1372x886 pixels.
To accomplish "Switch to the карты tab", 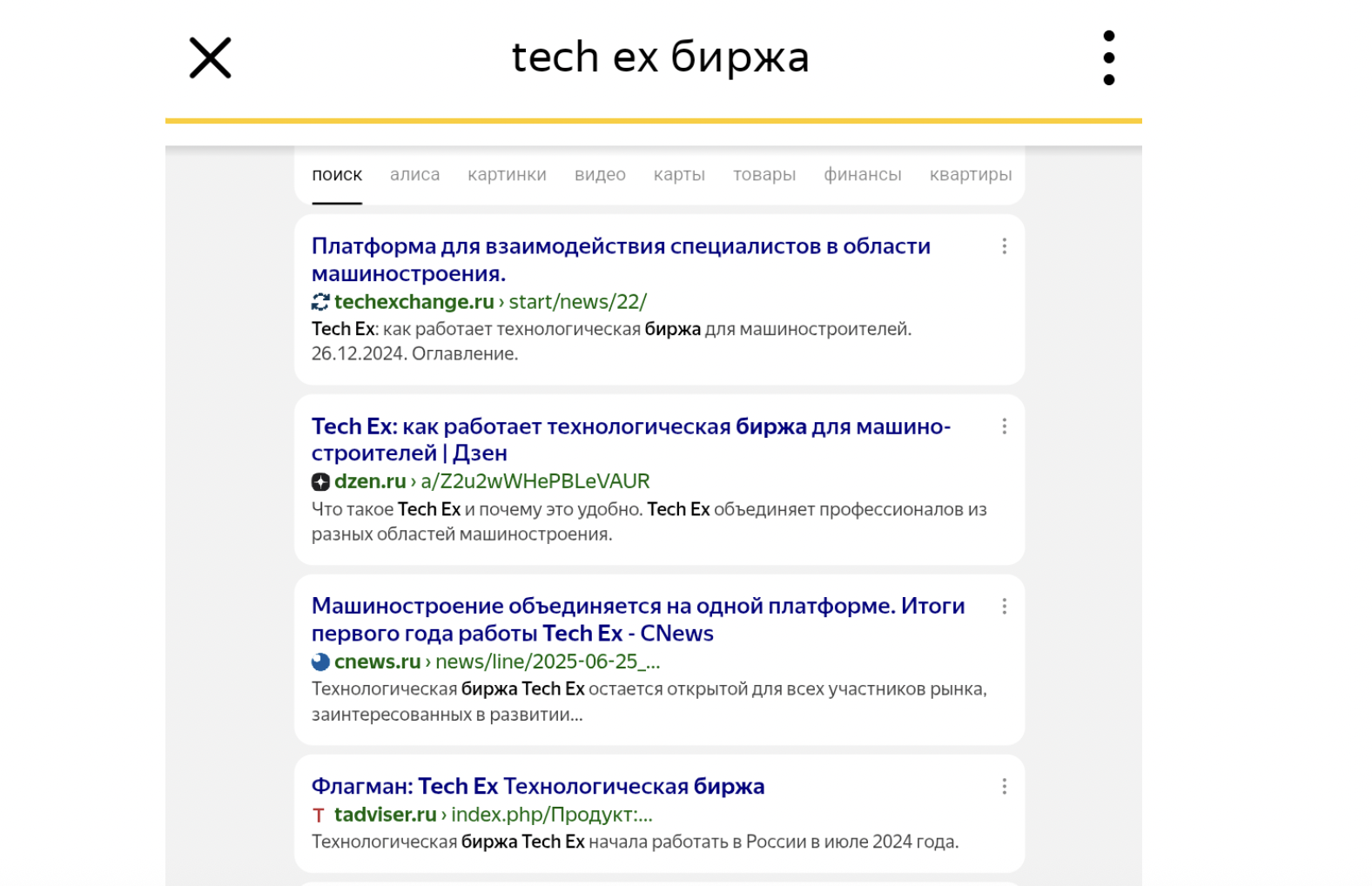I will (679, 175).
